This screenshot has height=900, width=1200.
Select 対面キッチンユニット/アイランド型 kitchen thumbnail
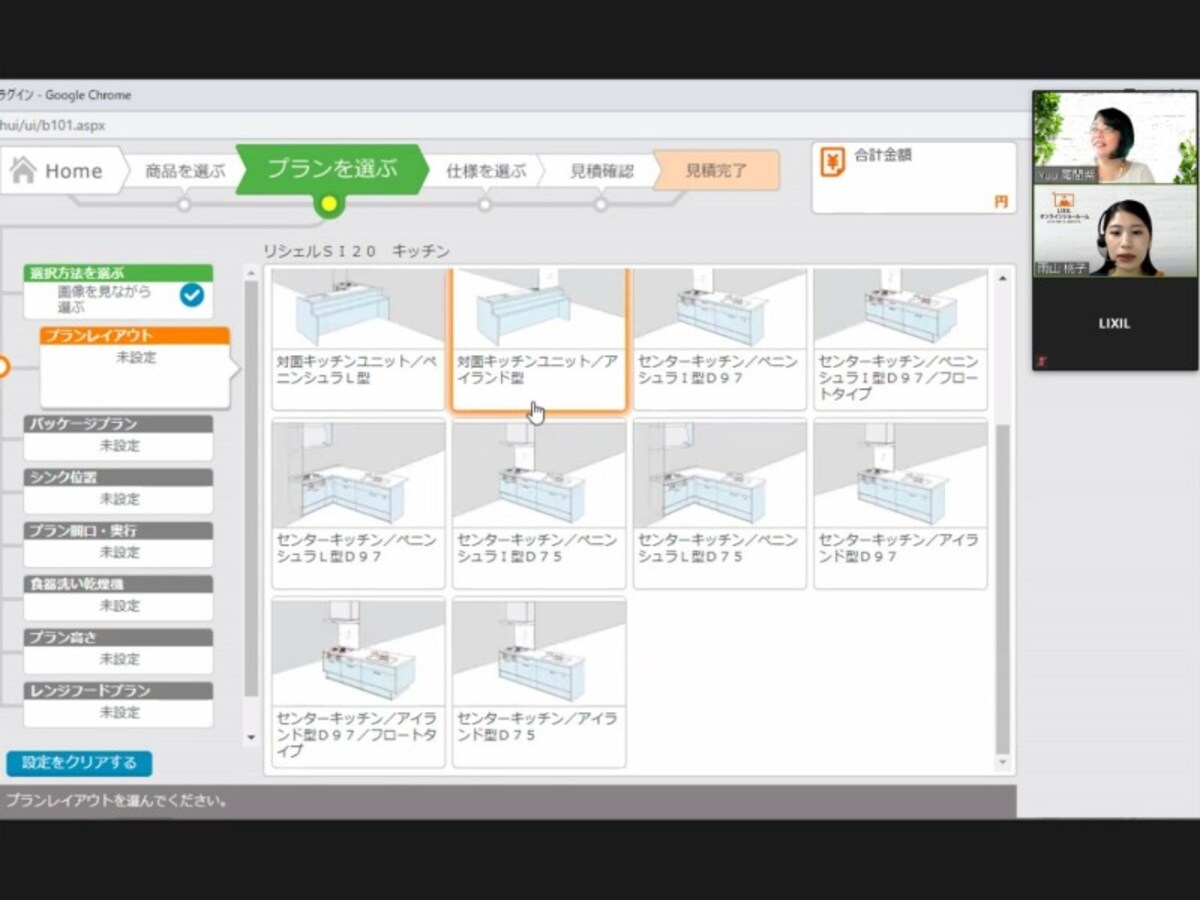pos(539,339)
